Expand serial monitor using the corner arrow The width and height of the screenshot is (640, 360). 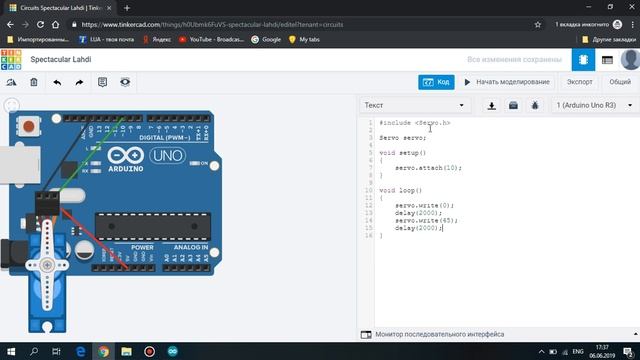pyautogui.click(x=635, y=334)
